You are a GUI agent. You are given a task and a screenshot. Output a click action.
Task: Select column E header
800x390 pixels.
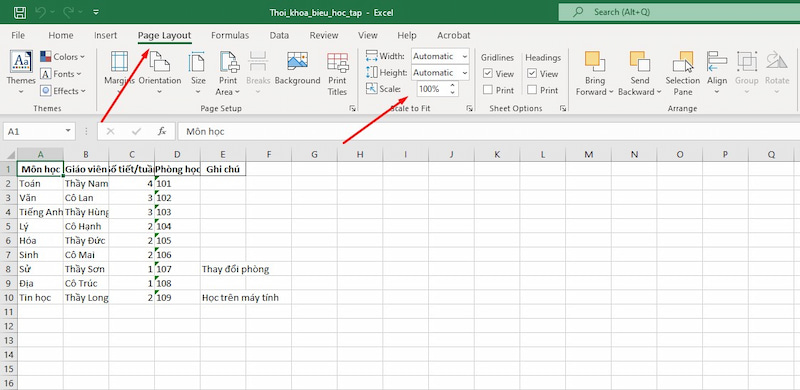click(x=223, y=154)
